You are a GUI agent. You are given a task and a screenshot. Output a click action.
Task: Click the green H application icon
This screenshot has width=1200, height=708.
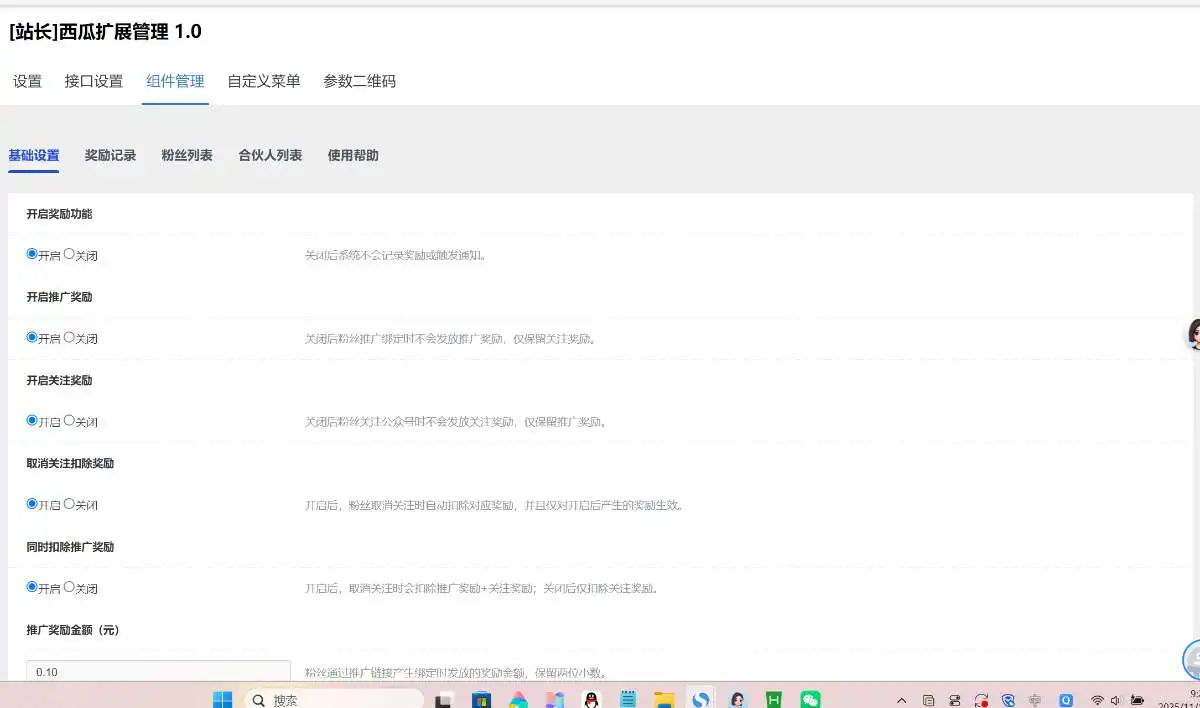[x=773, y=699]
